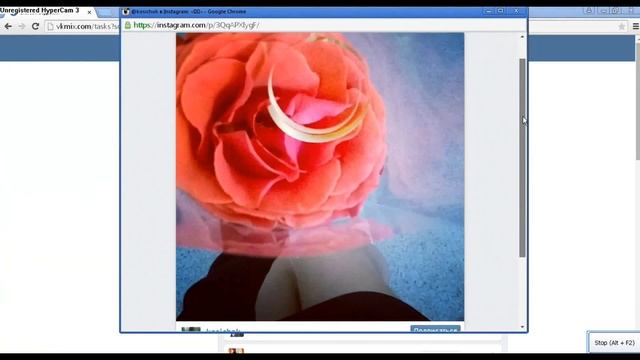Follow the user with the blue Подписаться button
Viewport: 640px width, 360px height.
[436, 329]
